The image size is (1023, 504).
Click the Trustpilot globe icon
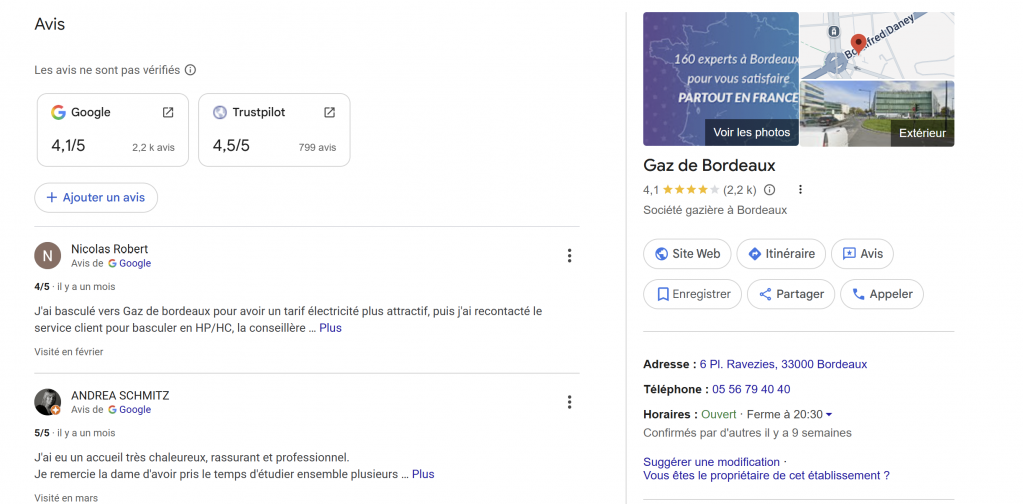(220, 112)
